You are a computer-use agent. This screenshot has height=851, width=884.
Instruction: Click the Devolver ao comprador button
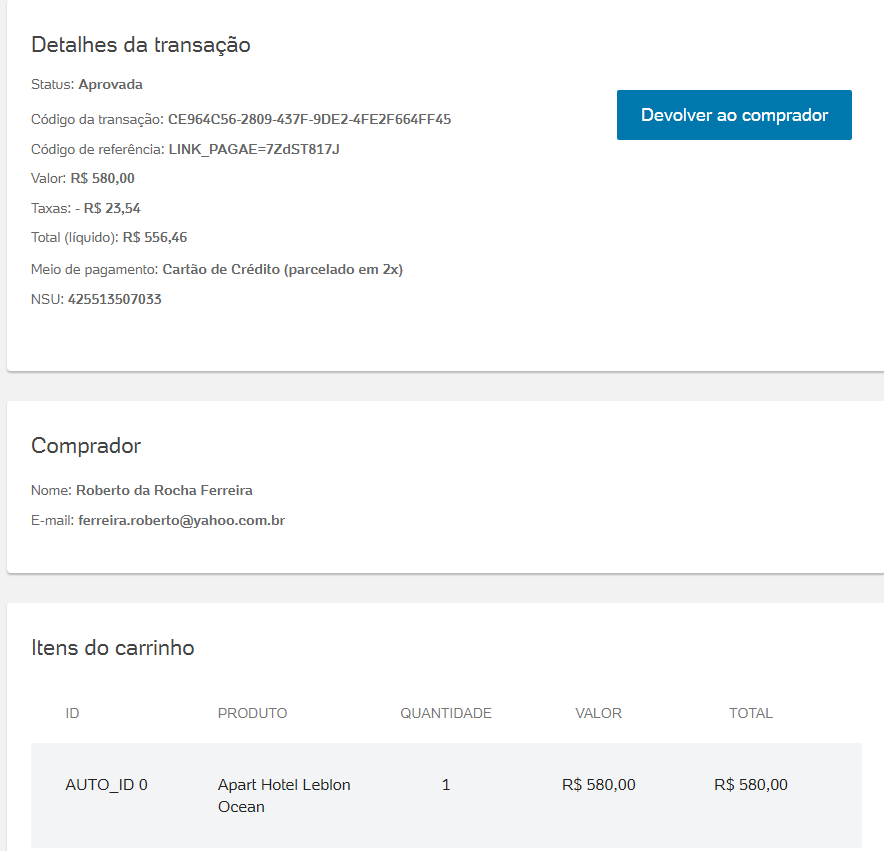tap(734, 115)
